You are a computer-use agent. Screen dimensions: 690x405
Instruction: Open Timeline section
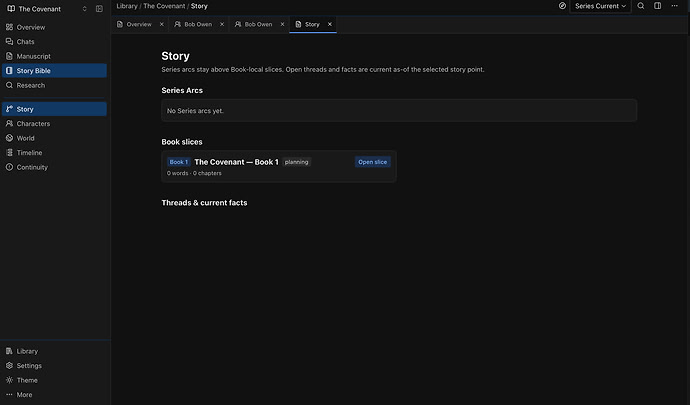54,153
